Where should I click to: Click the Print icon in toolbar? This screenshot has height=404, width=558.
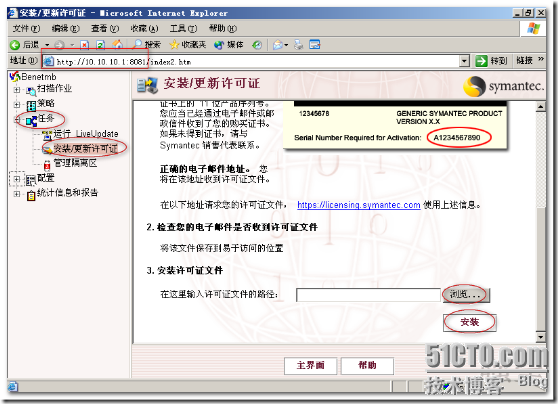pos(299,45)
